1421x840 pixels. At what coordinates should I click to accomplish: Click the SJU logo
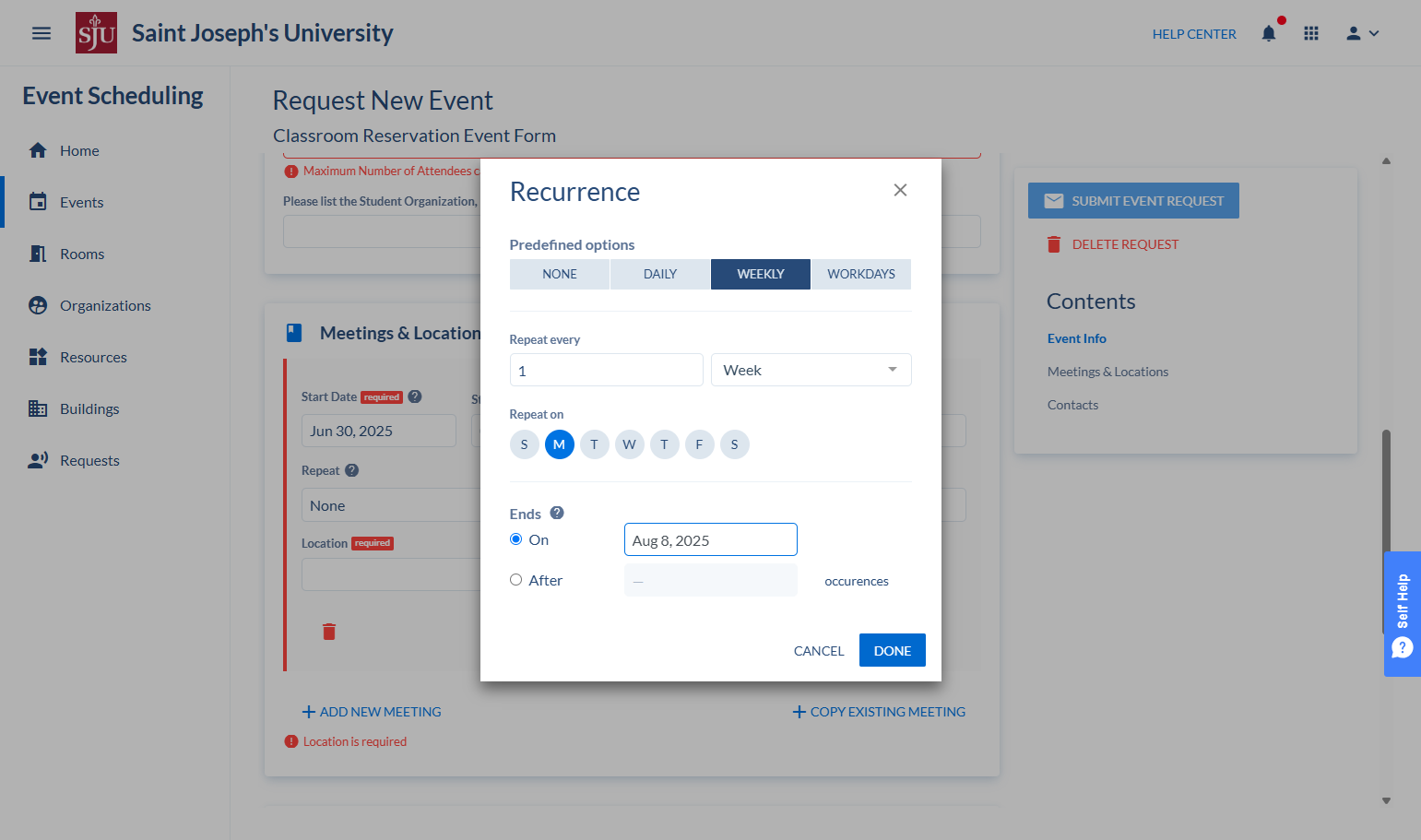pyautogui.click(x=96, y=33)
